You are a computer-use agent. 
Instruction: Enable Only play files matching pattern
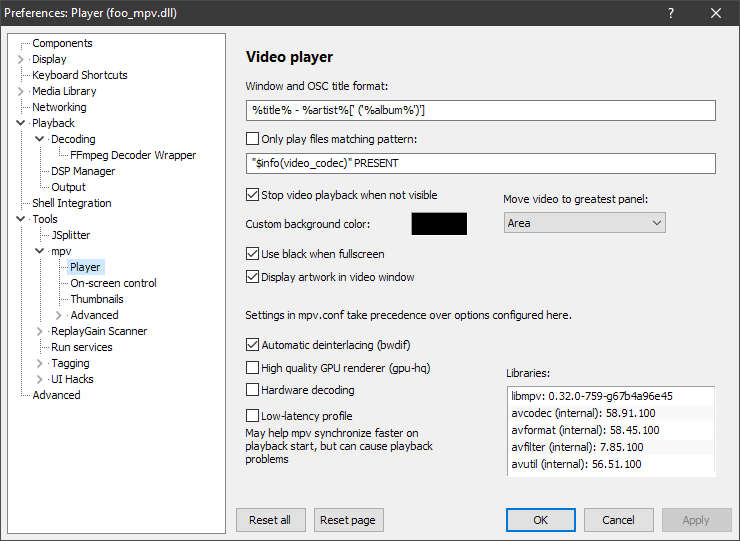252,139
